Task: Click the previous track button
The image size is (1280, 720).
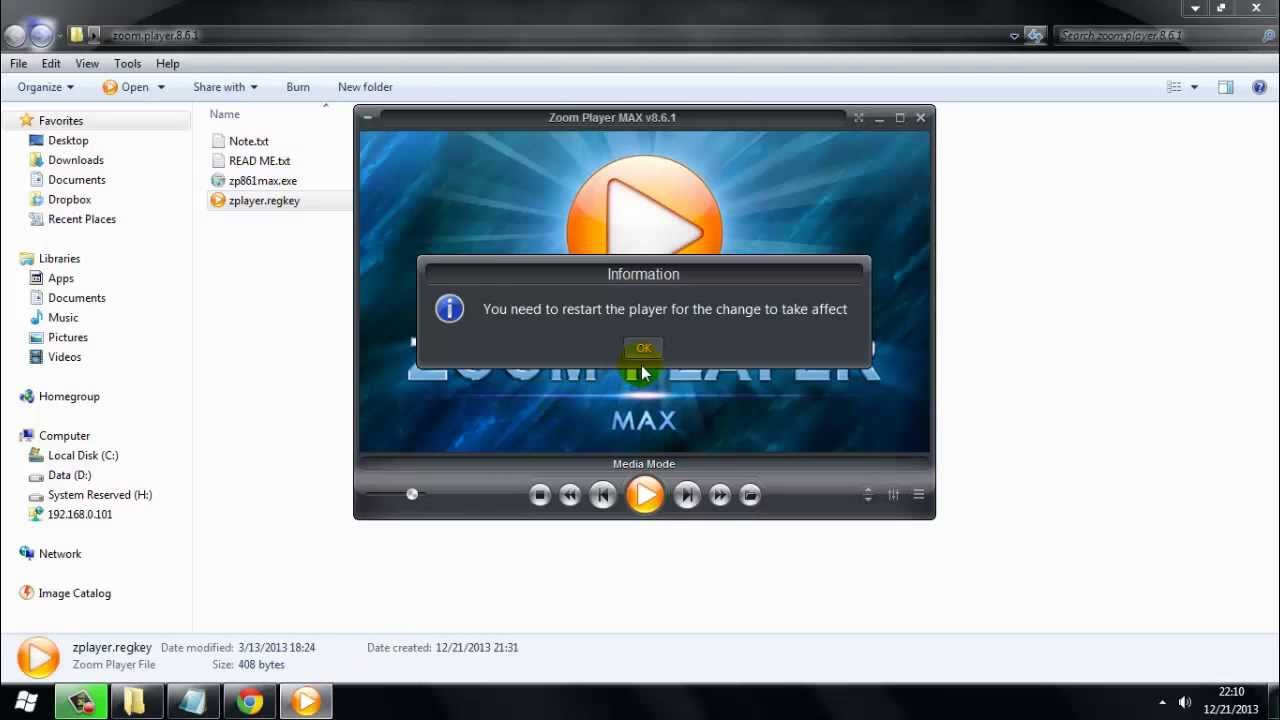Action: pyautogui.click(x=603, y=495)
